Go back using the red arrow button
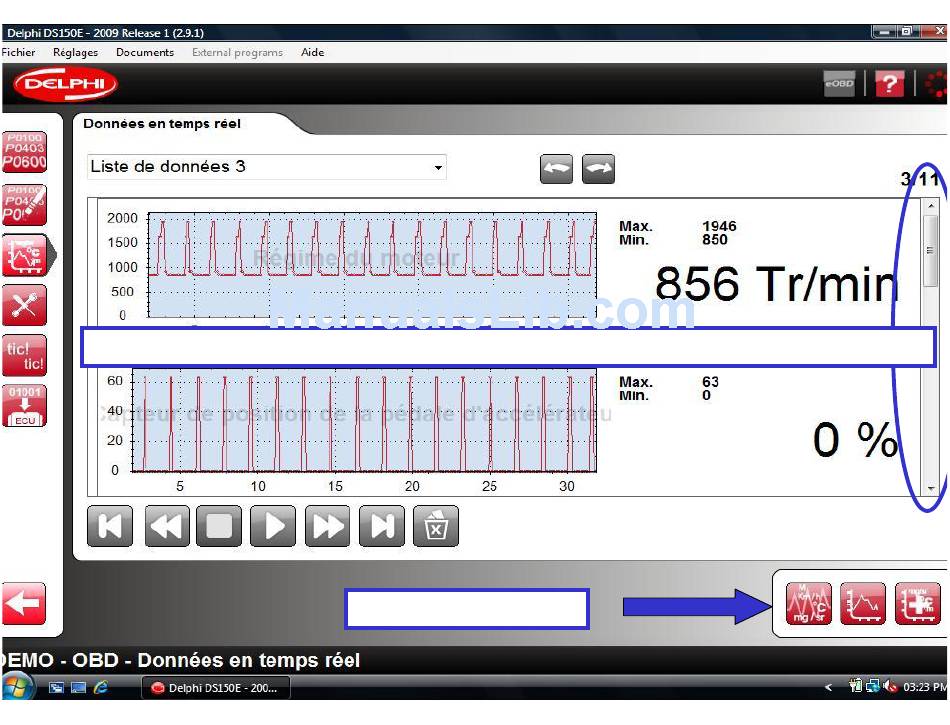The width and height of the screenshot is (950, 725). point(24,604)
